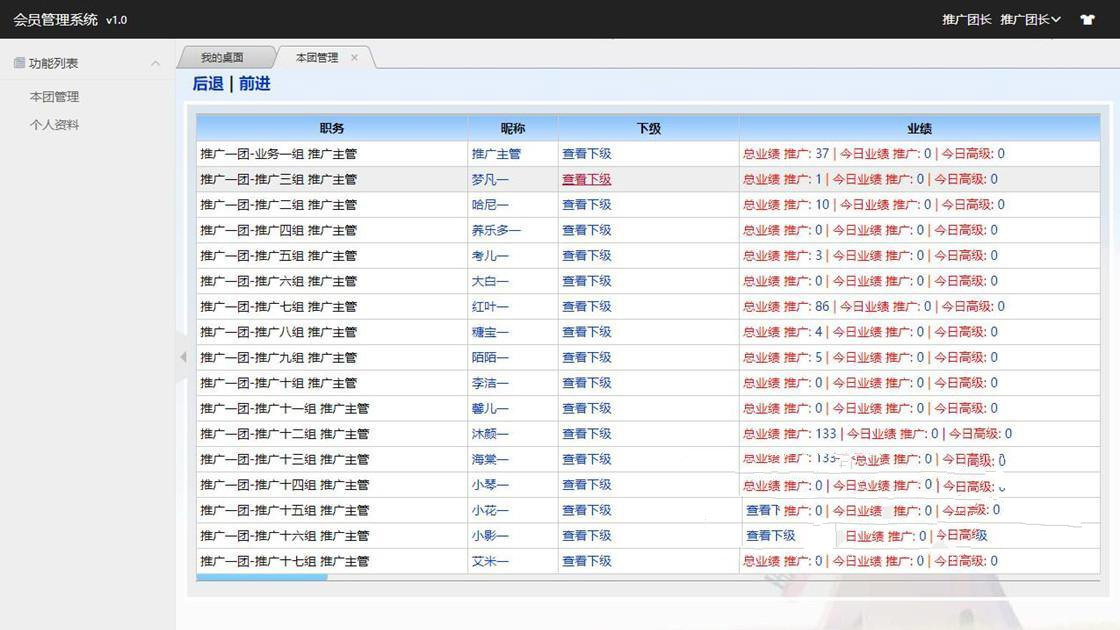Open the 推广团长 user dropdown menu
Screen dimensions: 1120x630
coord(1030,19)
